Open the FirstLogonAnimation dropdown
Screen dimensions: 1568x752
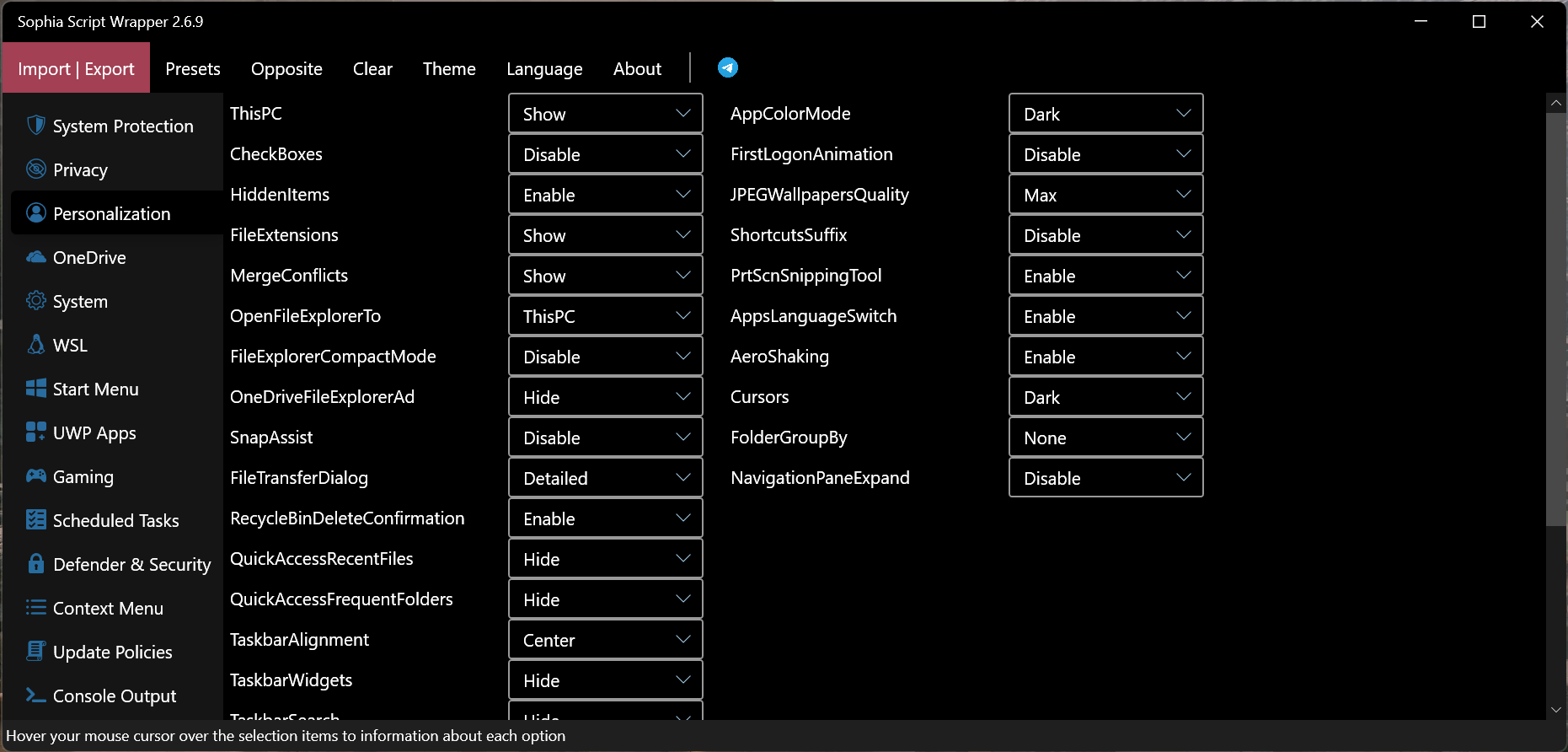point(1106,153)
